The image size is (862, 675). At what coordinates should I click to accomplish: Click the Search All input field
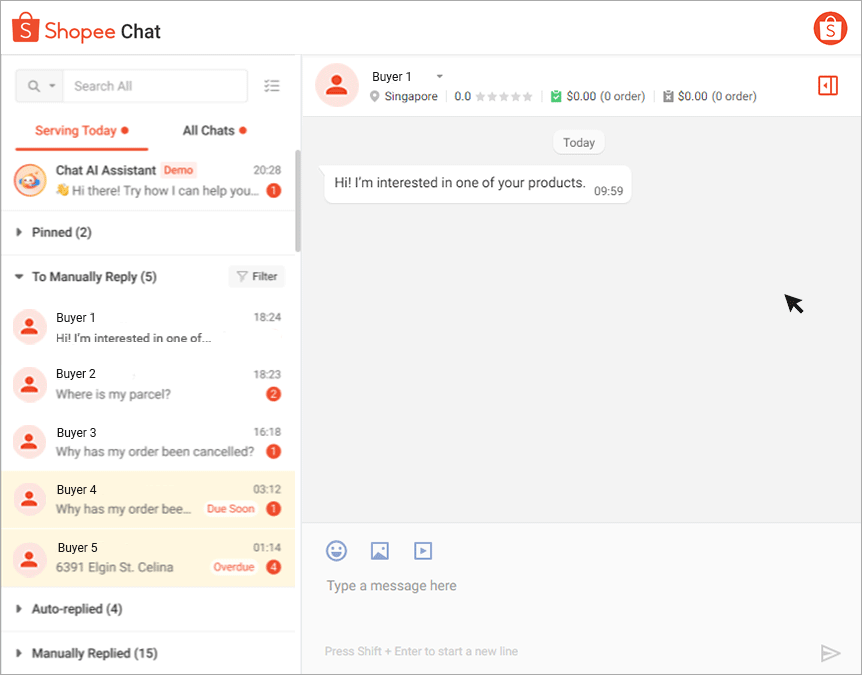[x=155, y=86]
